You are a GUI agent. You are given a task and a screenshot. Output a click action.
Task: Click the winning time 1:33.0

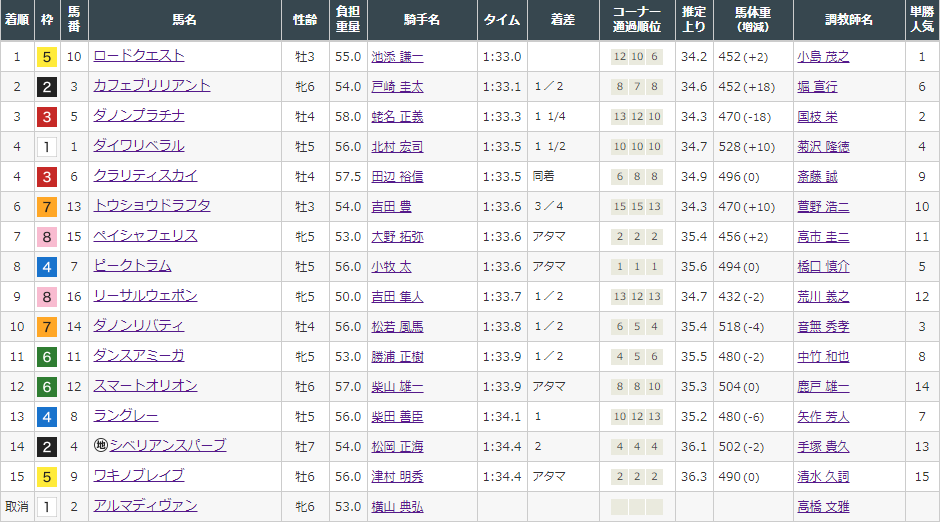click(x=502, y=57)
